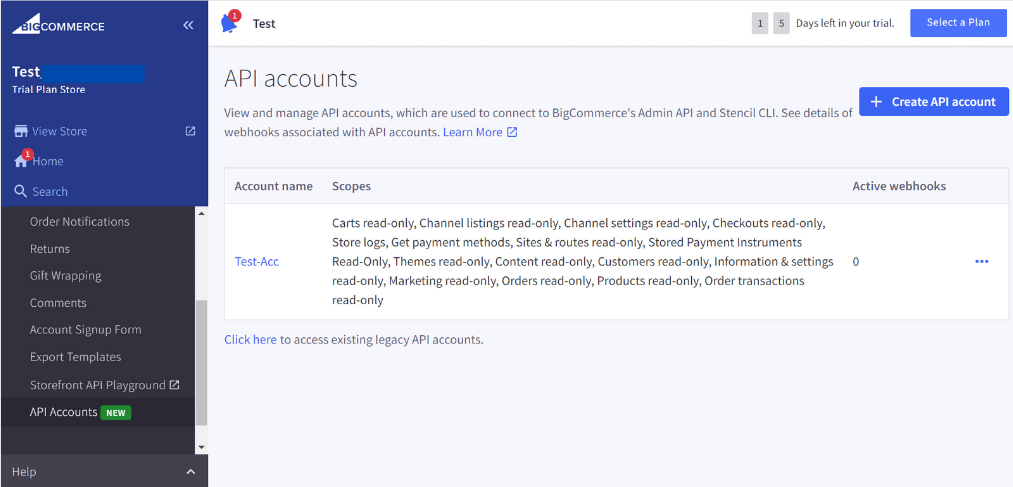1013x487 pixels.
Task: Click Select a Plan button
Action: tap(957, 23)
